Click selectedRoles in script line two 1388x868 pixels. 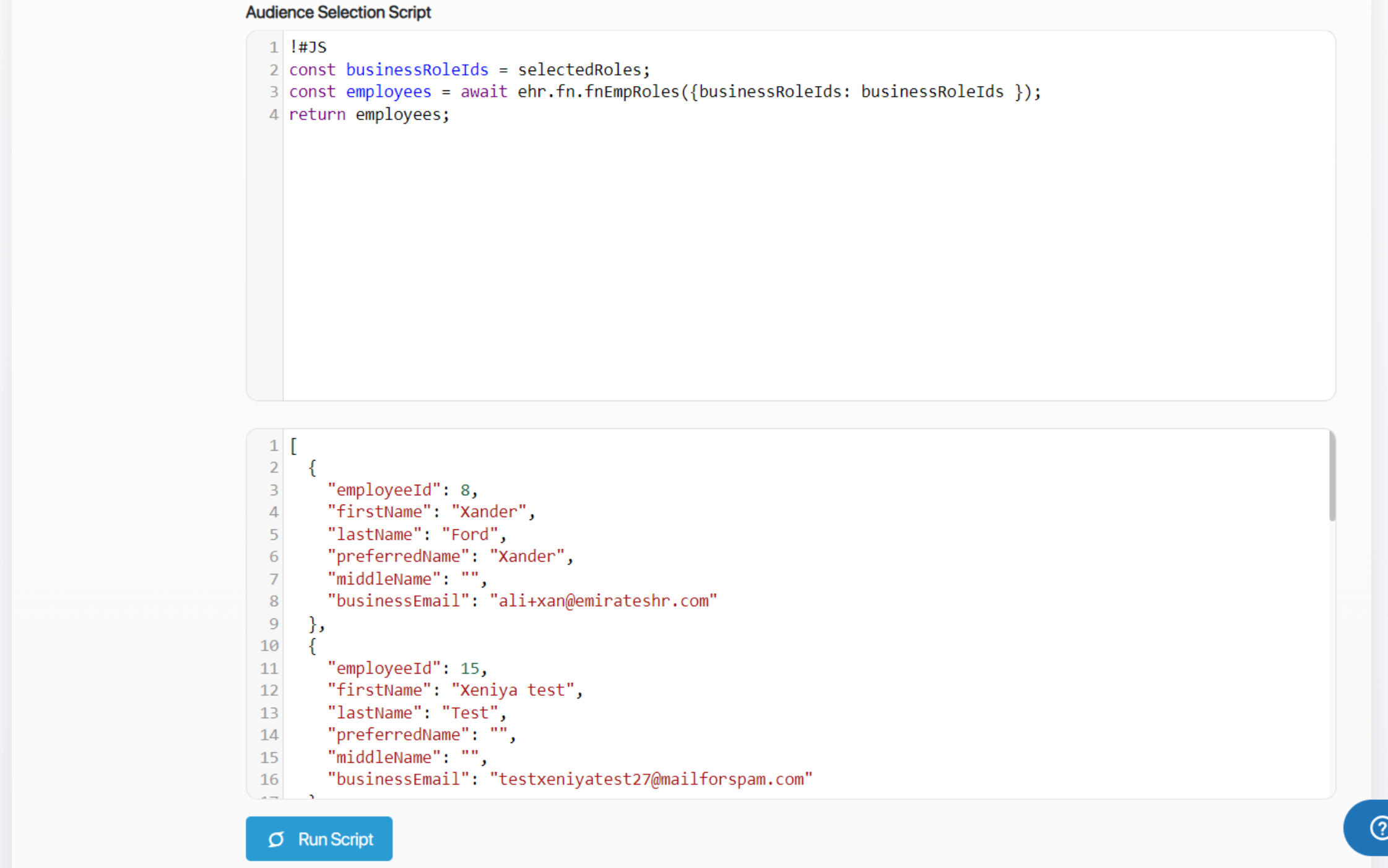[580, 70]
